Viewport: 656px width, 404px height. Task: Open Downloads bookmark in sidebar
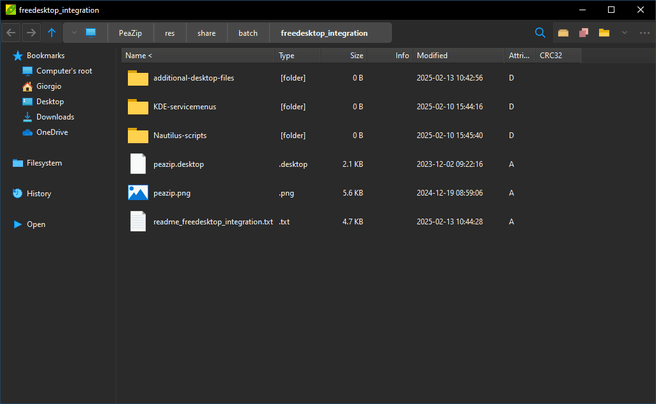tap(55, 117)
